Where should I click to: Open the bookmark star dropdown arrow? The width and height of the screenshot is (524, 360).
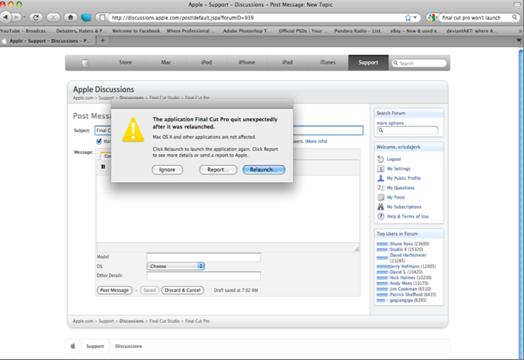[415, 17]
